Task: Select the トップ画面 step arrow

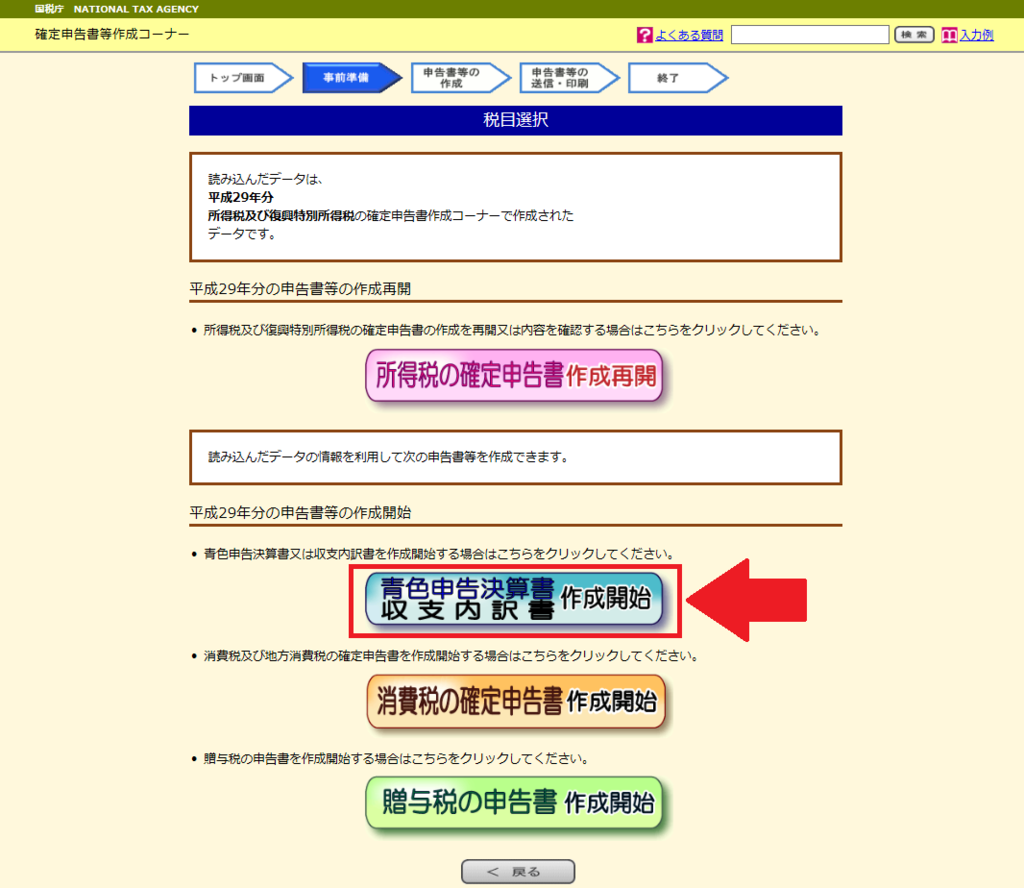Action: (244, 78)
